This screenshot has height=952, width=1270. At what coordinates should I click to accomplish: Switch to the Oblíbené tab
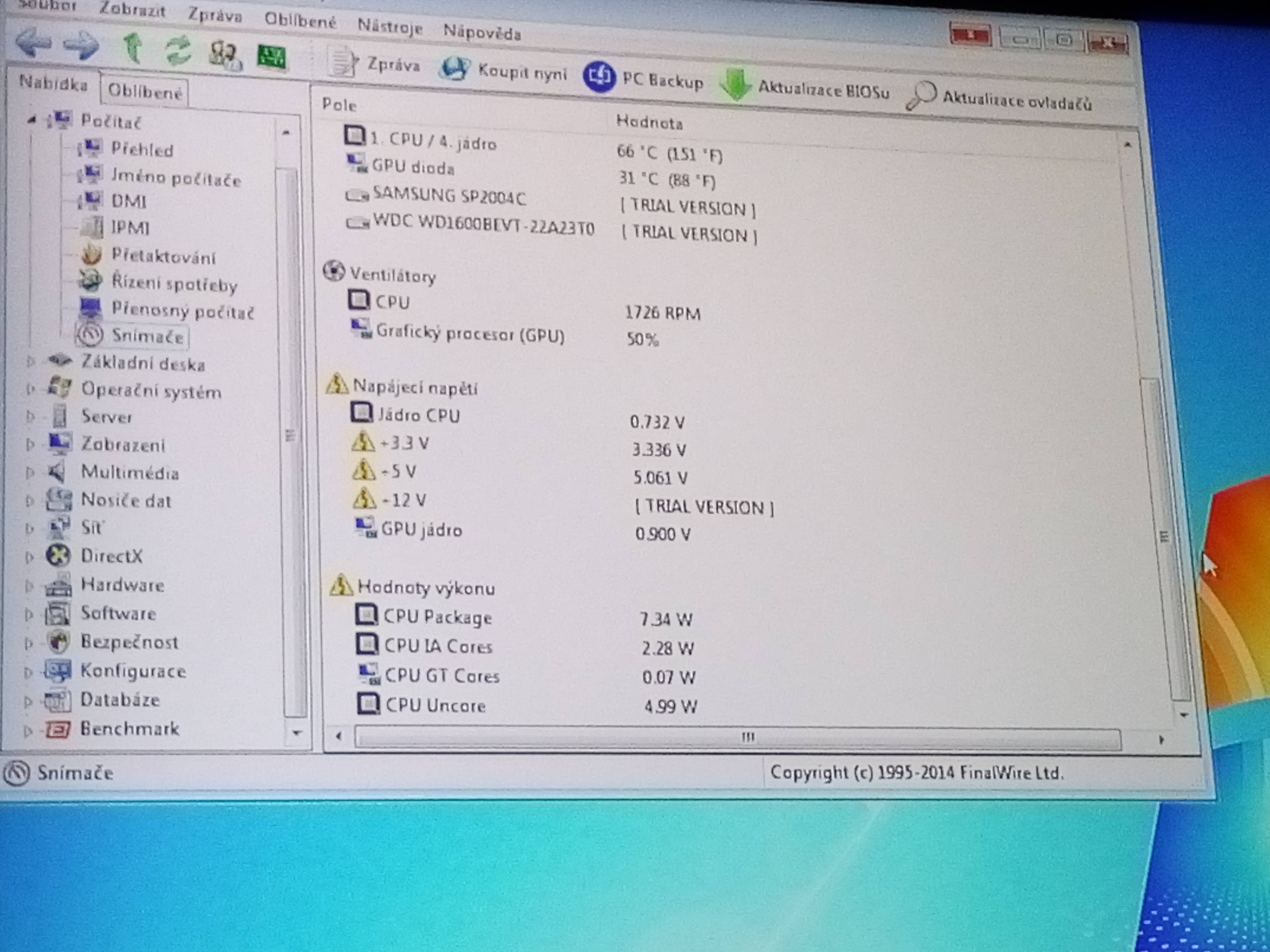[x=145, y=91]
